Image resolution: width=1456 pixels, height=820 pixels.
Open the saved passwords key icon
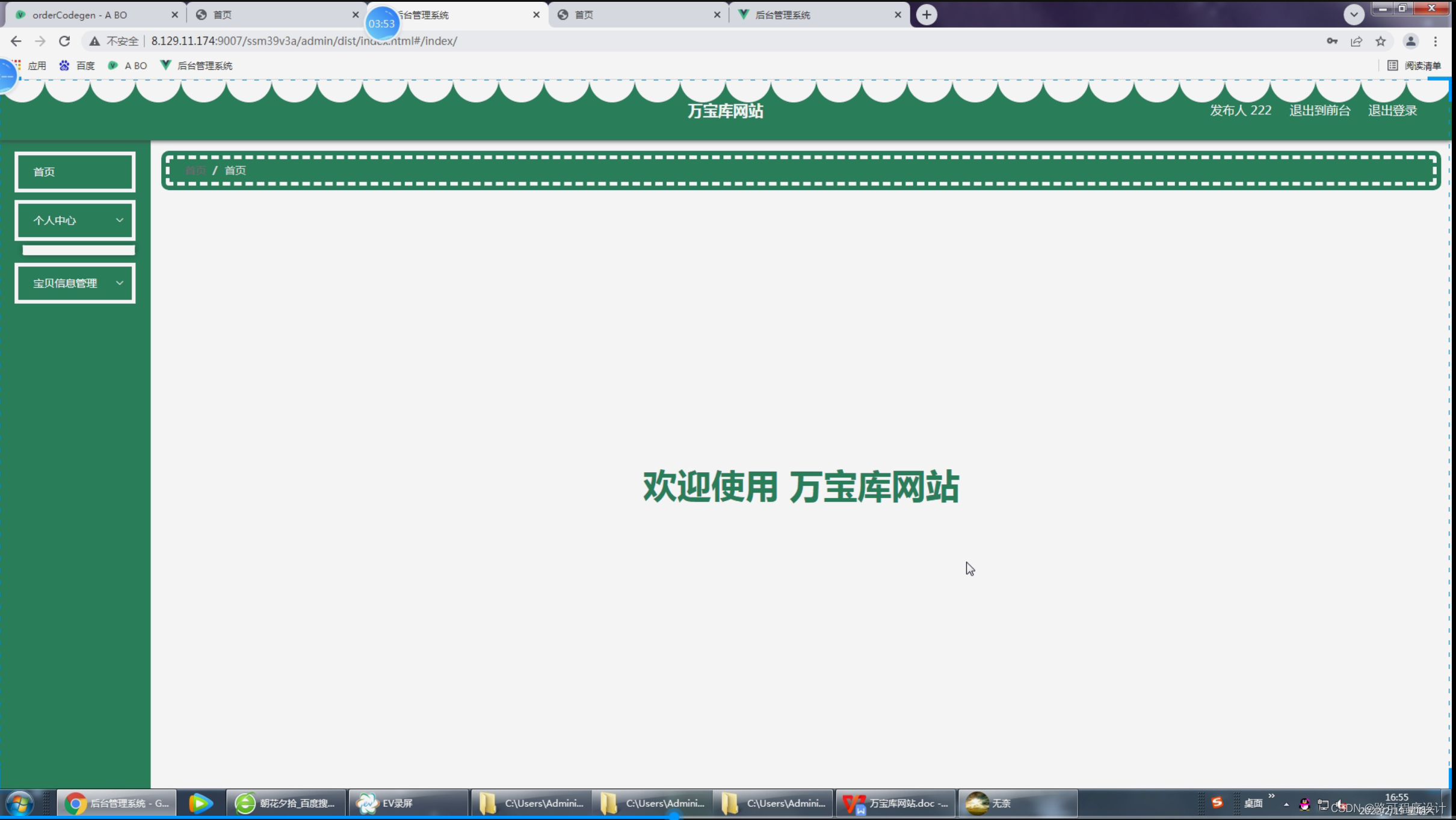tap(1331, 41)
